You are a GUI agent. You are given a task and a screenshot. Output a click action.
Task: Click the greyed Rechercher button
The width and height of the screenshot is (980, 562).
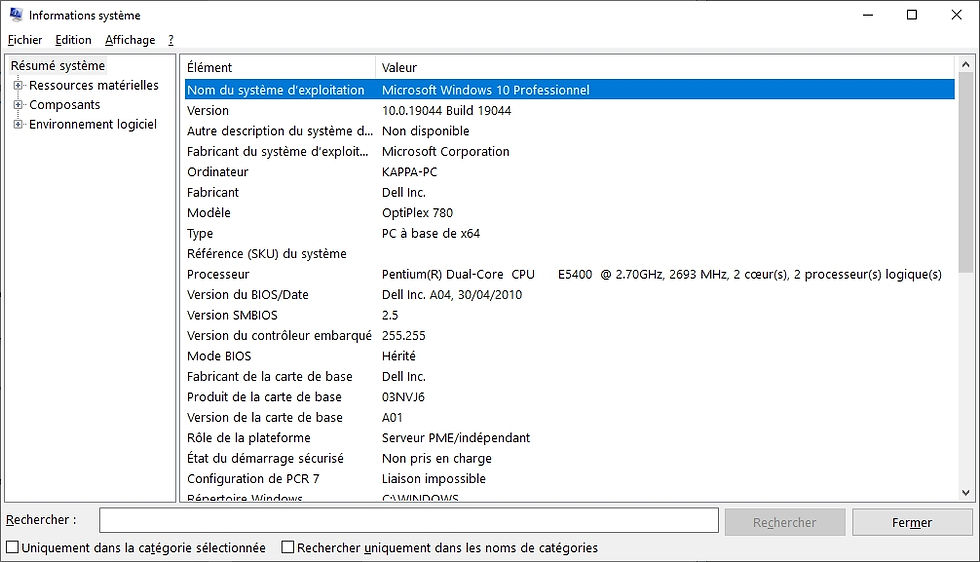785,522
